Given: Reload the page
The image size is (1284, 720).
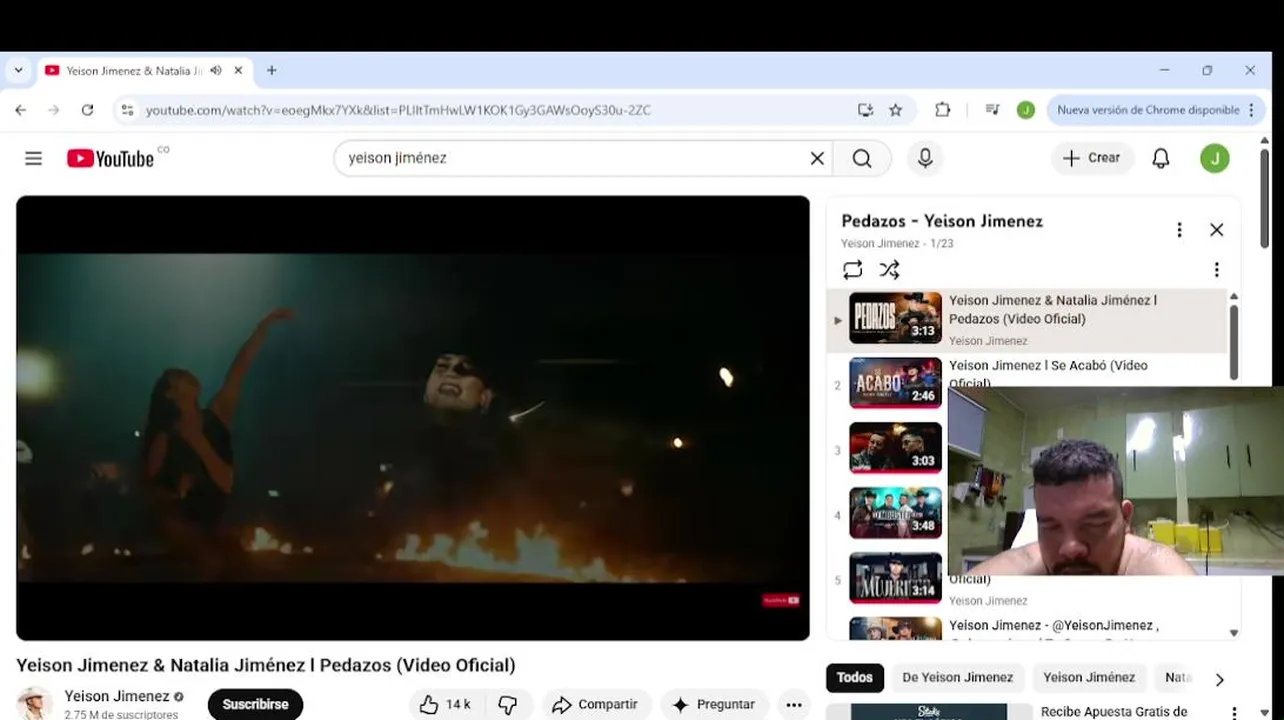Looking at the screenshot, I should [x=87, y=110].
